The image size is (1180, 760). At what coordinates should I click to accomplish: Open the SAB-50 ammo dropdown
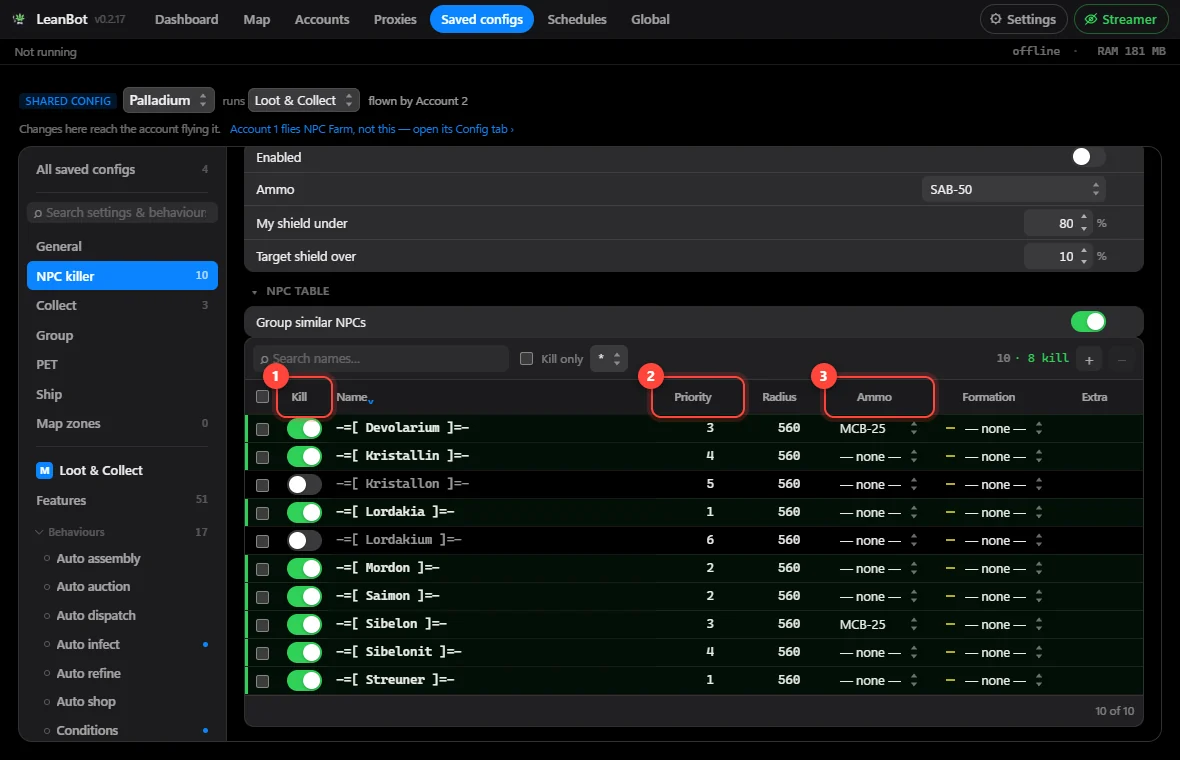1014,190
